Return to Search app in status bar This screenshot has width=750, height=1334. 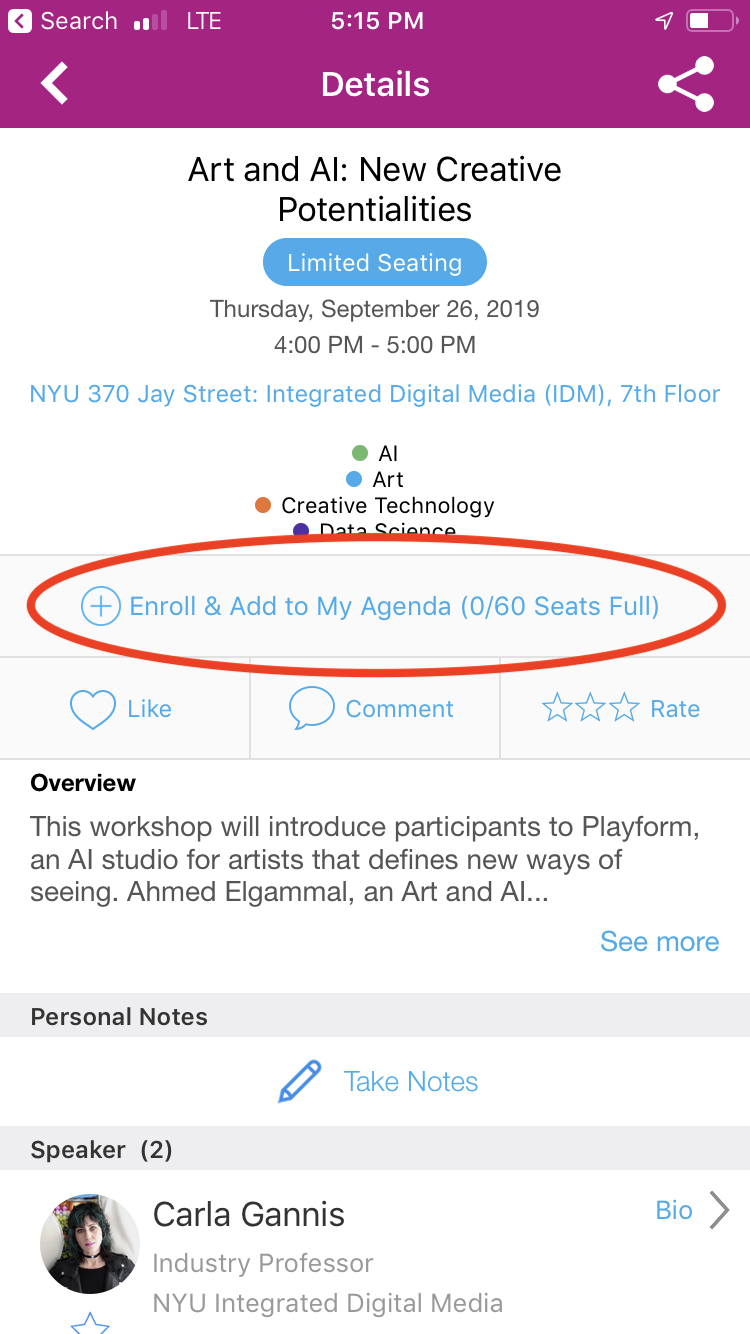coord(63,21)
